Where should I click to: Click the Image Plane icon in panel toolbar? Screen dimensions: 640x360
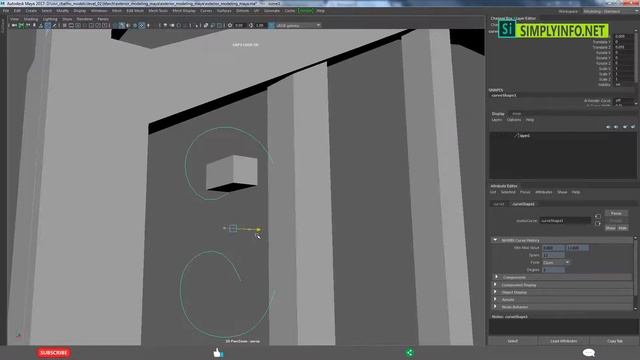(x=41, y=25)
